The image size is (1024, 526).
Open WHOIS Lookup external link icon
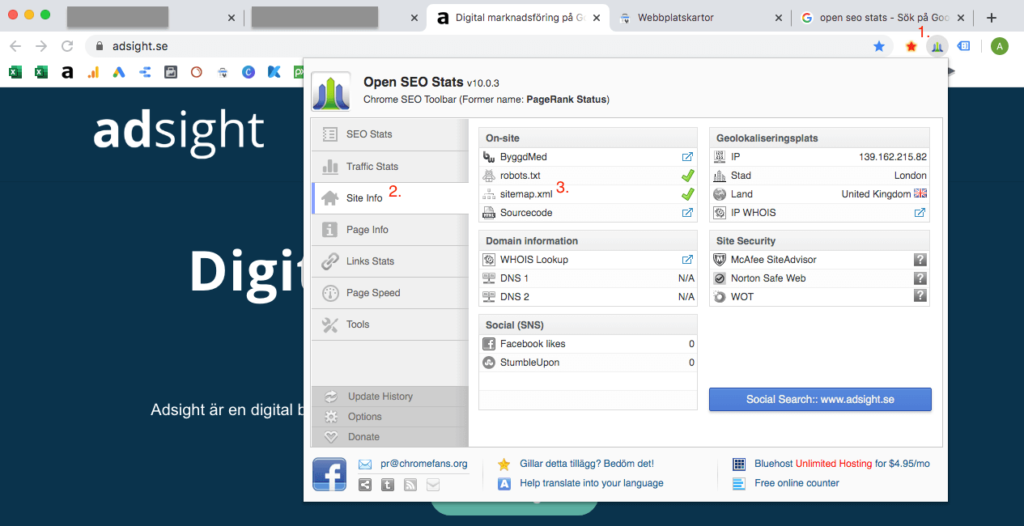pos(687,259)
